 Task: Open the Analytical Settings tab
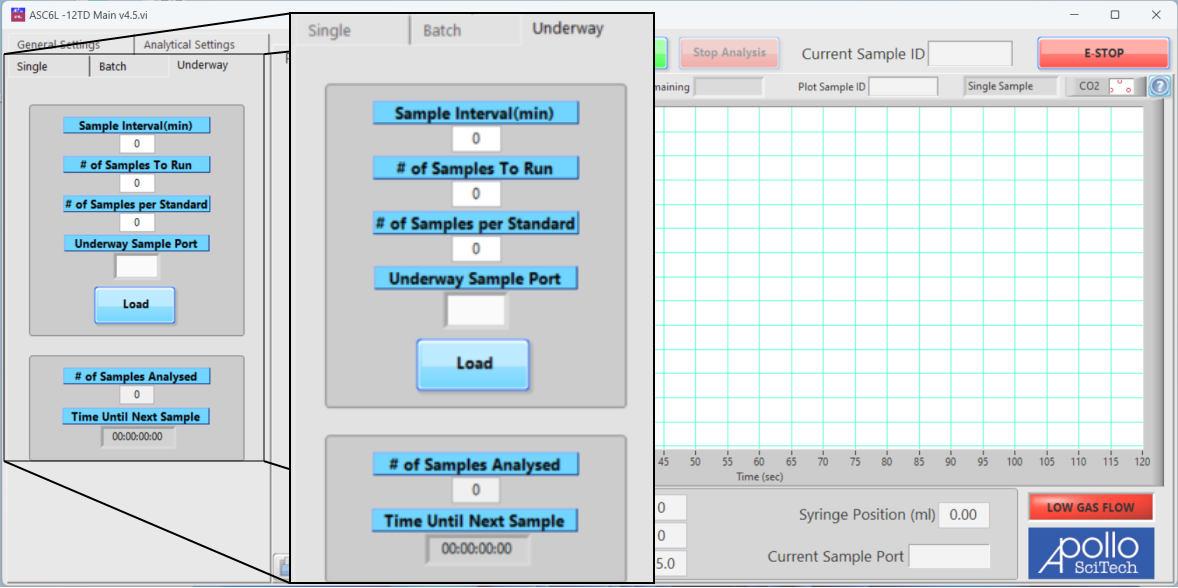point(189,44)
